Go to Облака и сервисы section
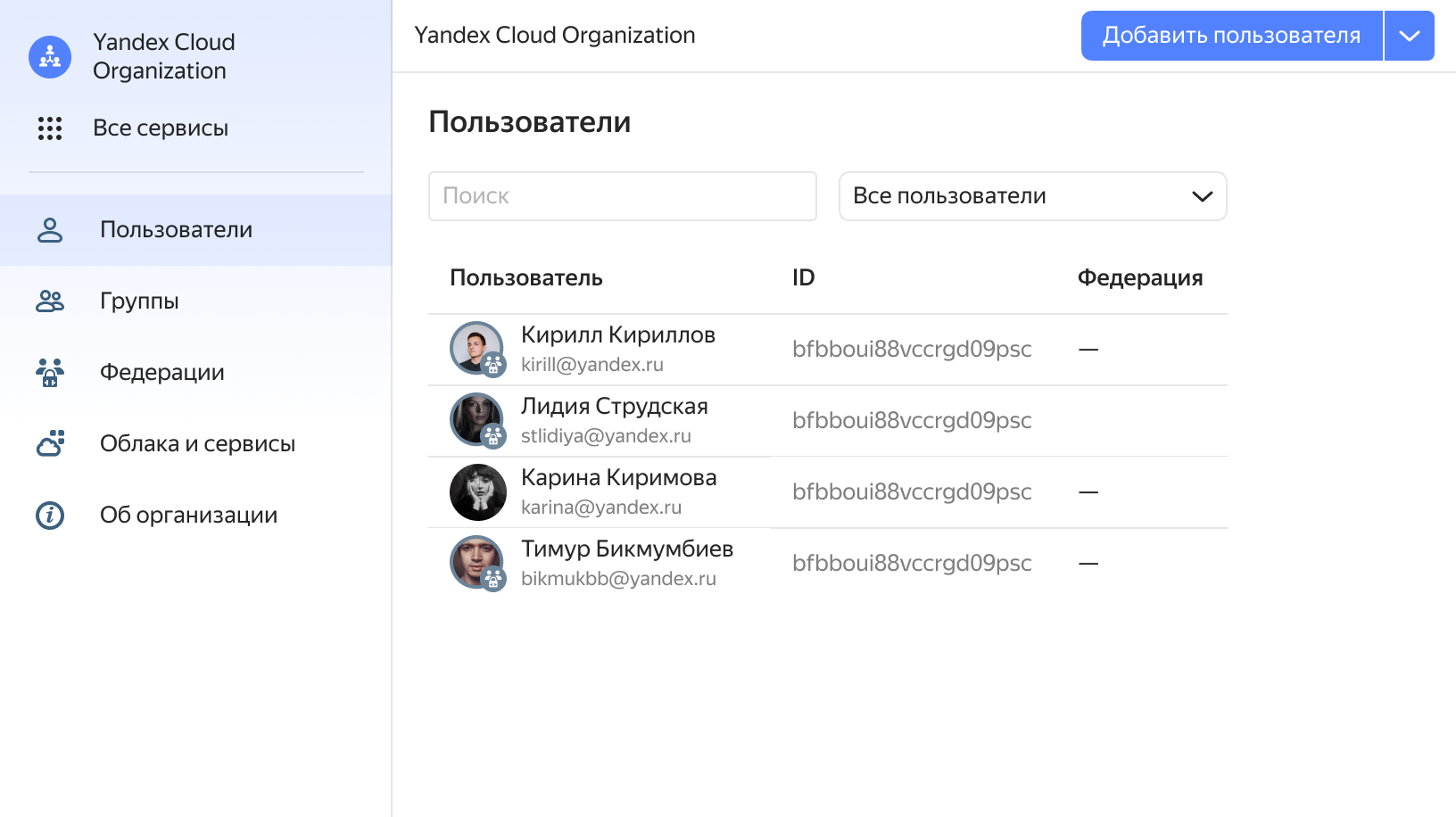The image size is (1456, 817). click(x=195, y=444)
